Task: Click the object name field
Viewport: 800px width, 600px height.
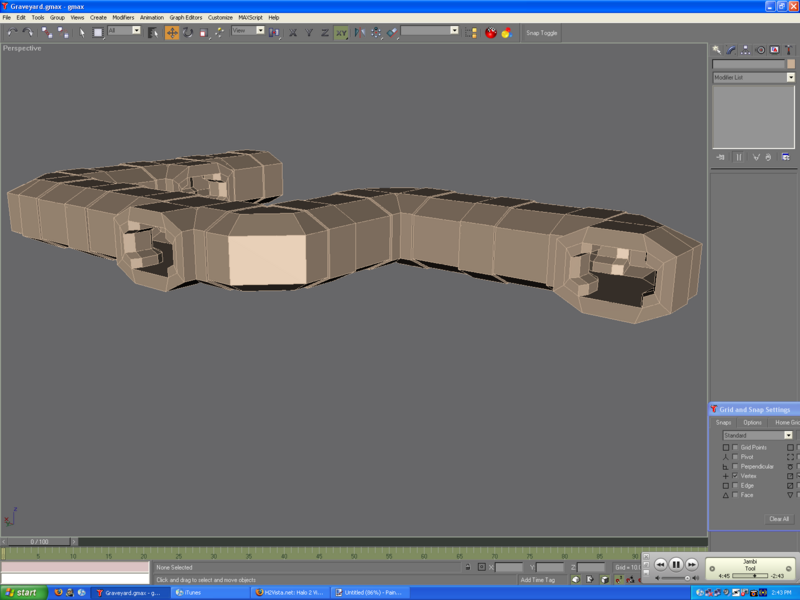Action: tap(748, 64)
